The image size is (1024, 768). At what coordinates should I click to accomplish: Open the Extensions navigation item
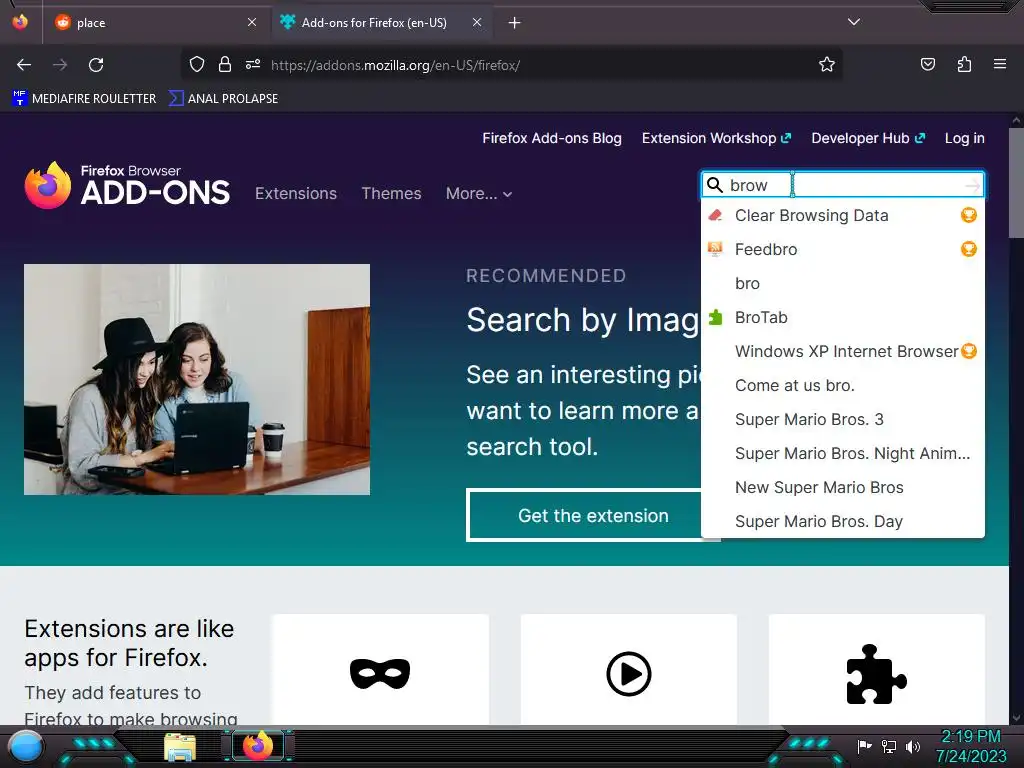[x=296, y=193]
